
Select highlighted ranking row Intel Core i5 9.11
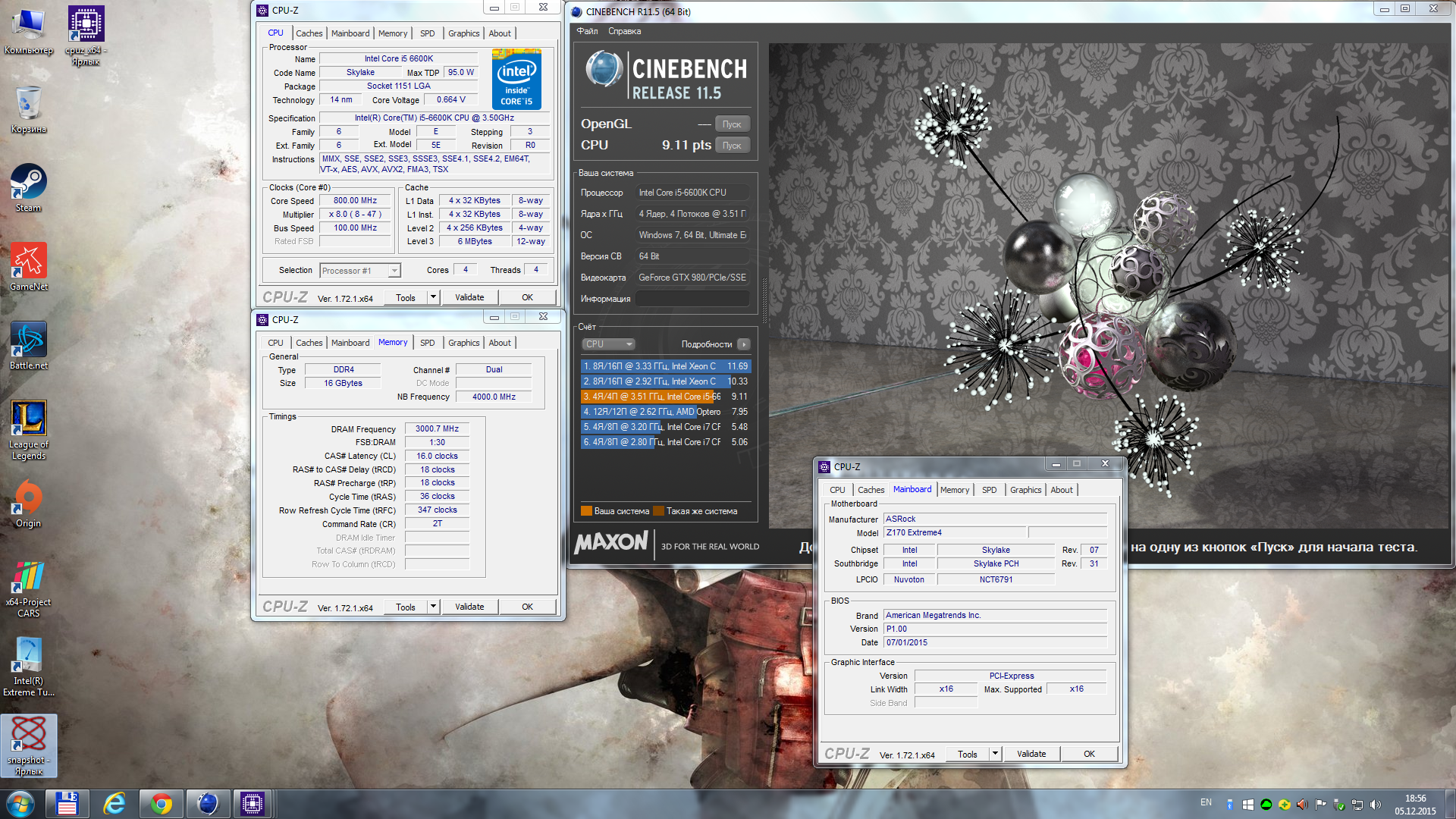pos(666,397)
